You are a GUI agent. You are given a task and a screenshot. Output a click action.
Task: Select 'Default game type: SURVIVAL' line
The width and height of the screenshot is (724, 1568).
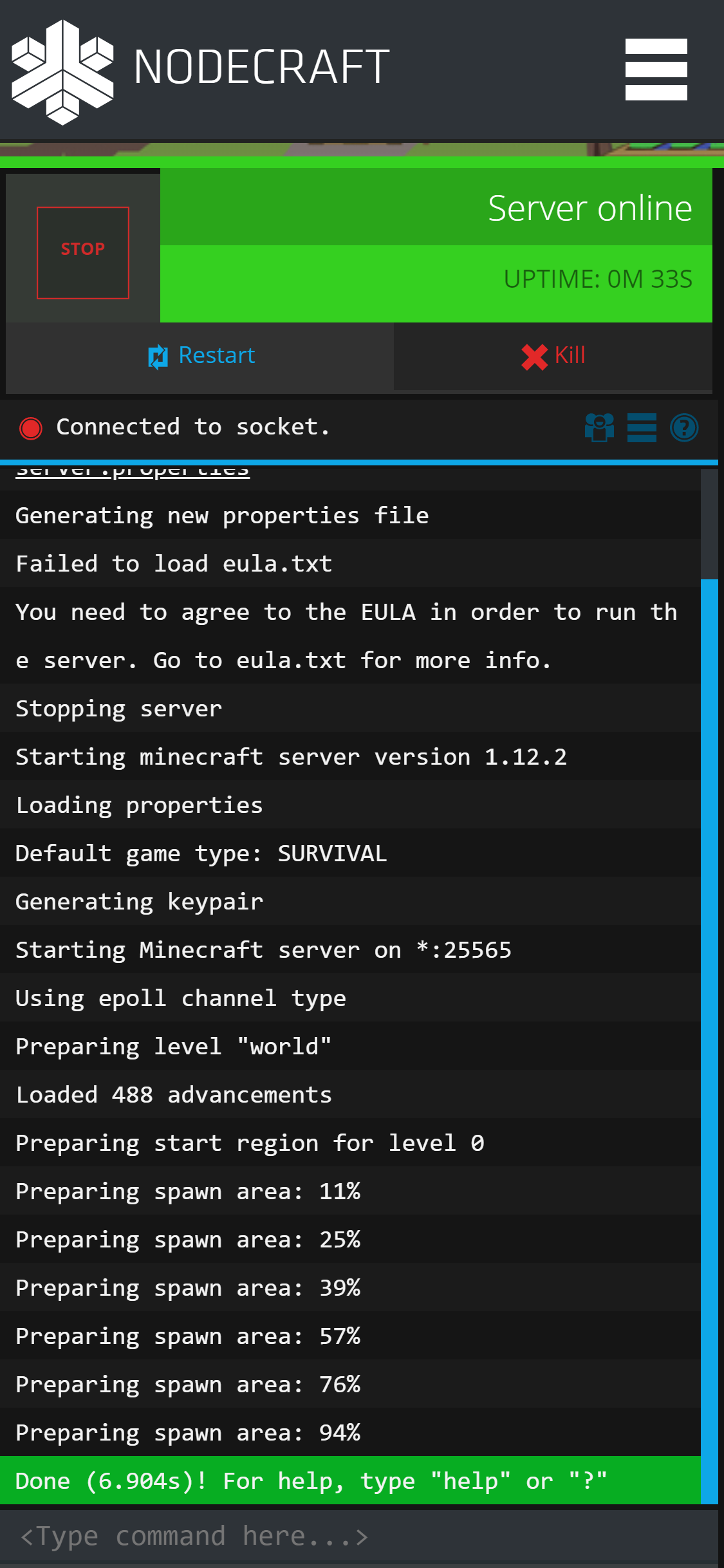coord(350,852)
